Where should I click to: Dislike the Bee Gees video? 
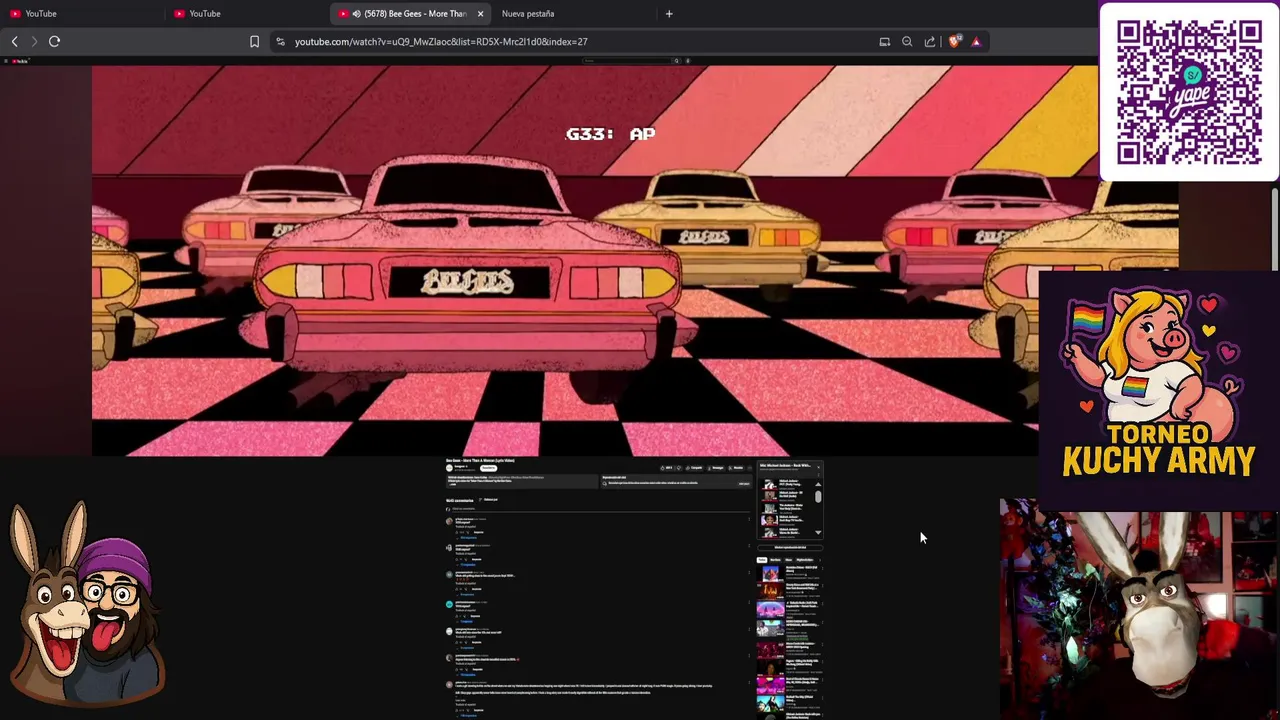coord(679,468)
